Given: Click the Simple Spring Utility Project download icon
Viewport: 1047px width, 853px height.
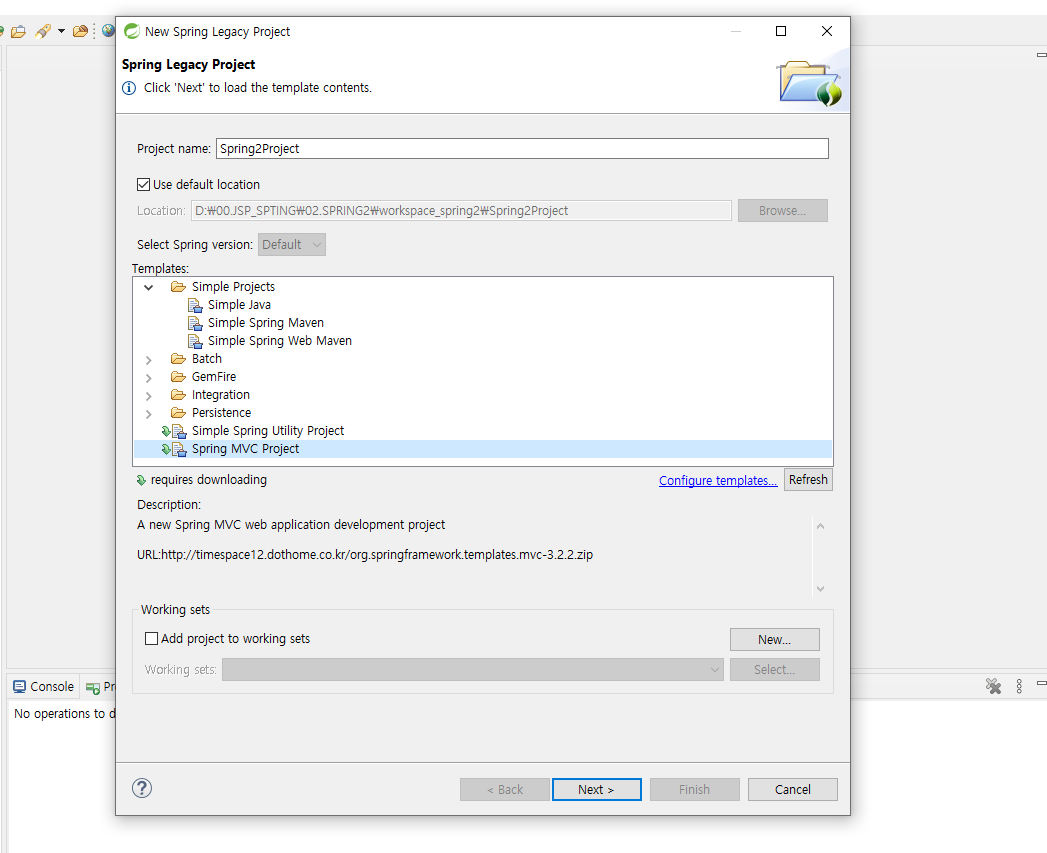Looking at the screenshot, I should coord(166,432).
